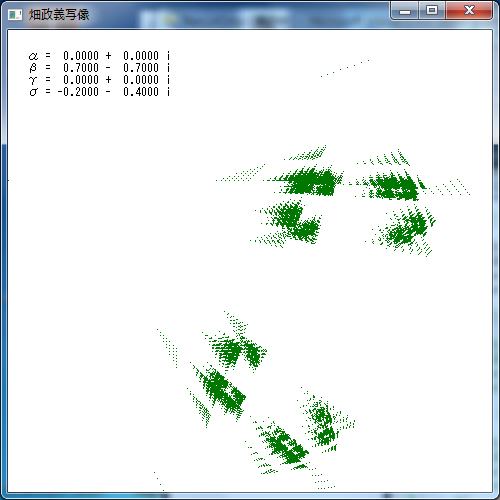
Task: Close the 畑政義写像 window
Action: [x=469, y=11]
